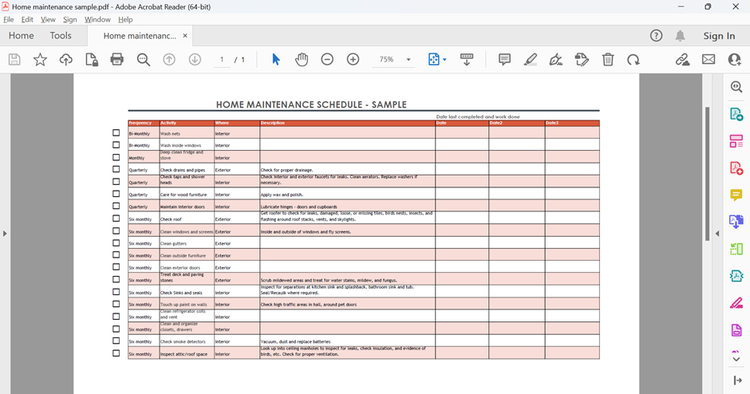Open the View menu
750x394 pixels.
[48, 20]
